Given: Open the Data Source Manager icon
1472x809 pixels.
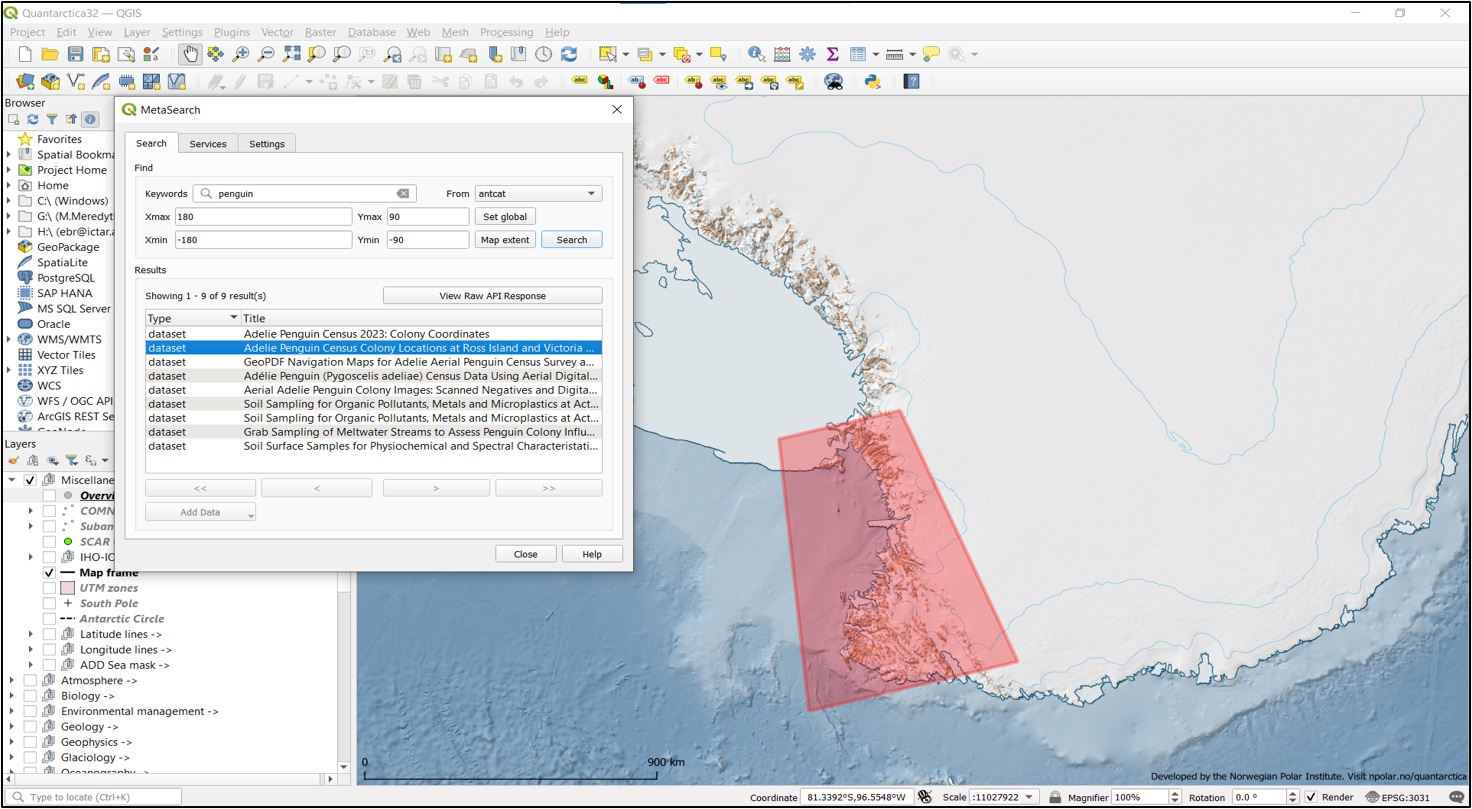Looking at the screenshot, I should pos(25,81).
